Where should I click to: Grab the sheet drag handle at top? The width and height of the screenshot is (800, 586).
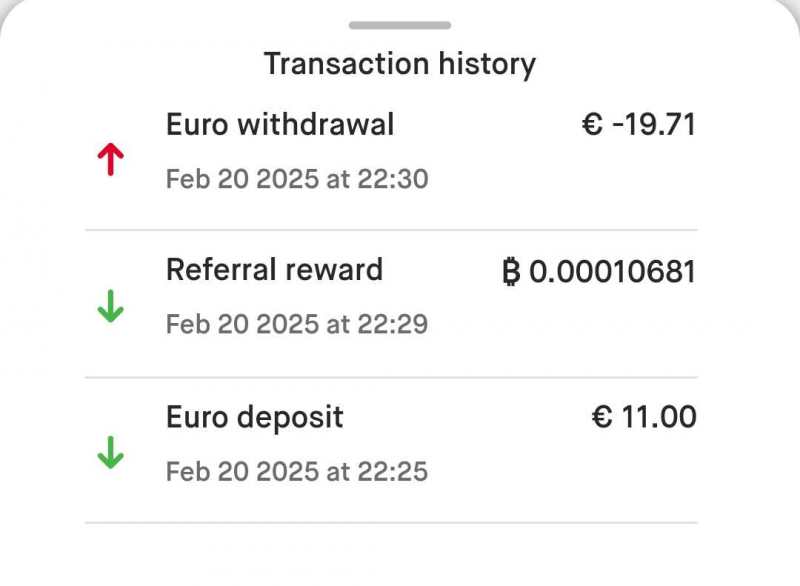(x=400, y=25)
